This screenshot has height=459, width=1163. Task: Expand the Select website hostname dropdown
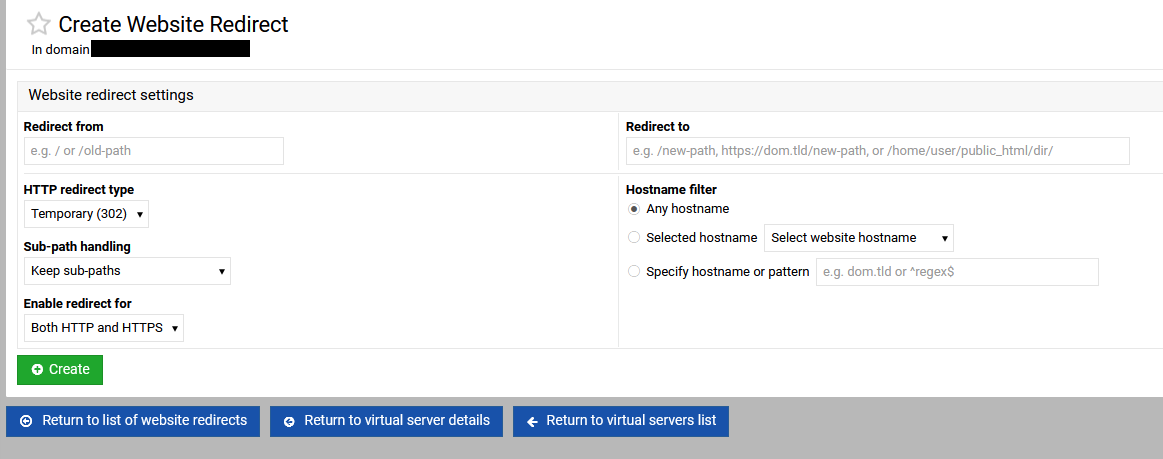pyautogui.click(x=858, y=238)
